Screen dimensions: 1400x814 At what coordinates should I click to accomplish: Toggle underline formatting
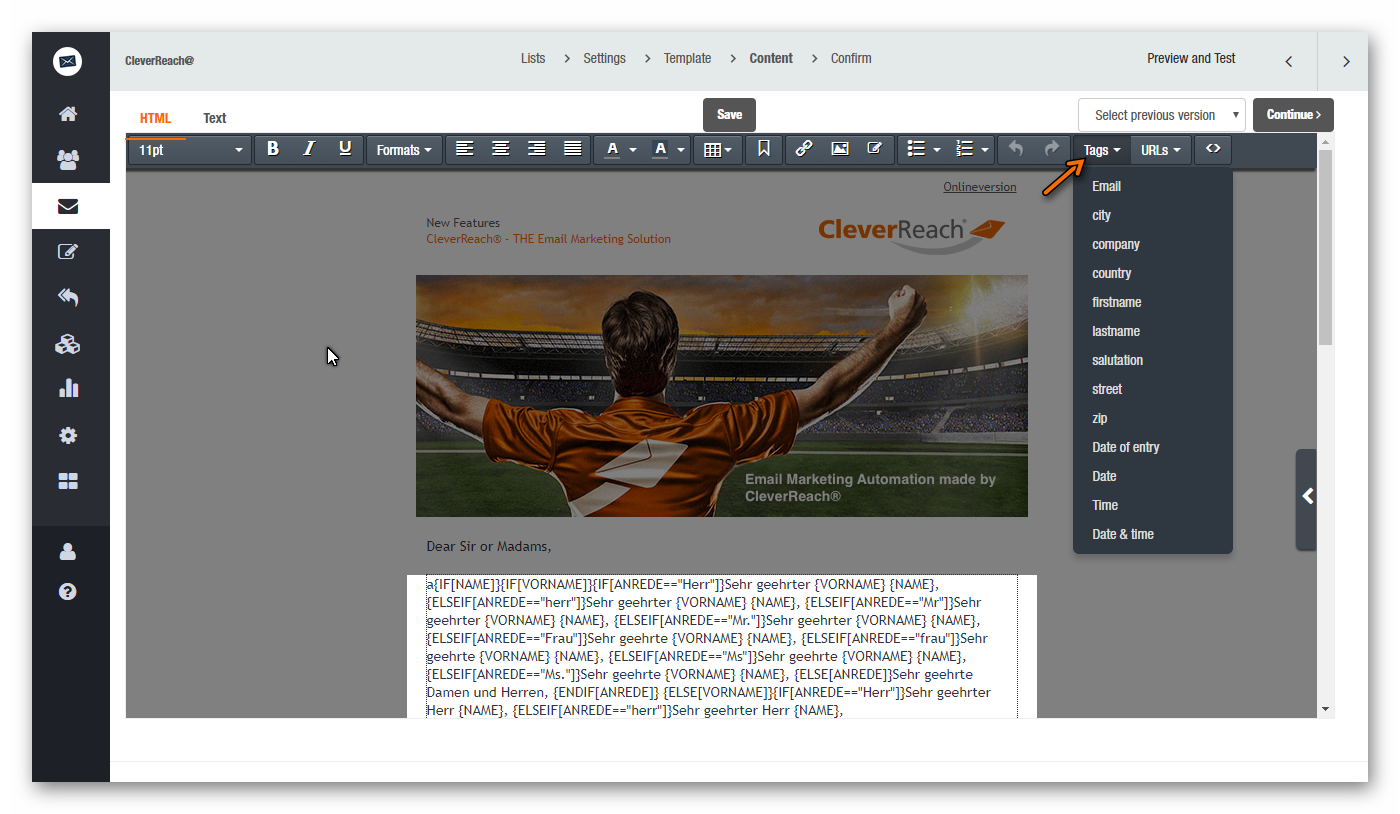coord(345,149)
